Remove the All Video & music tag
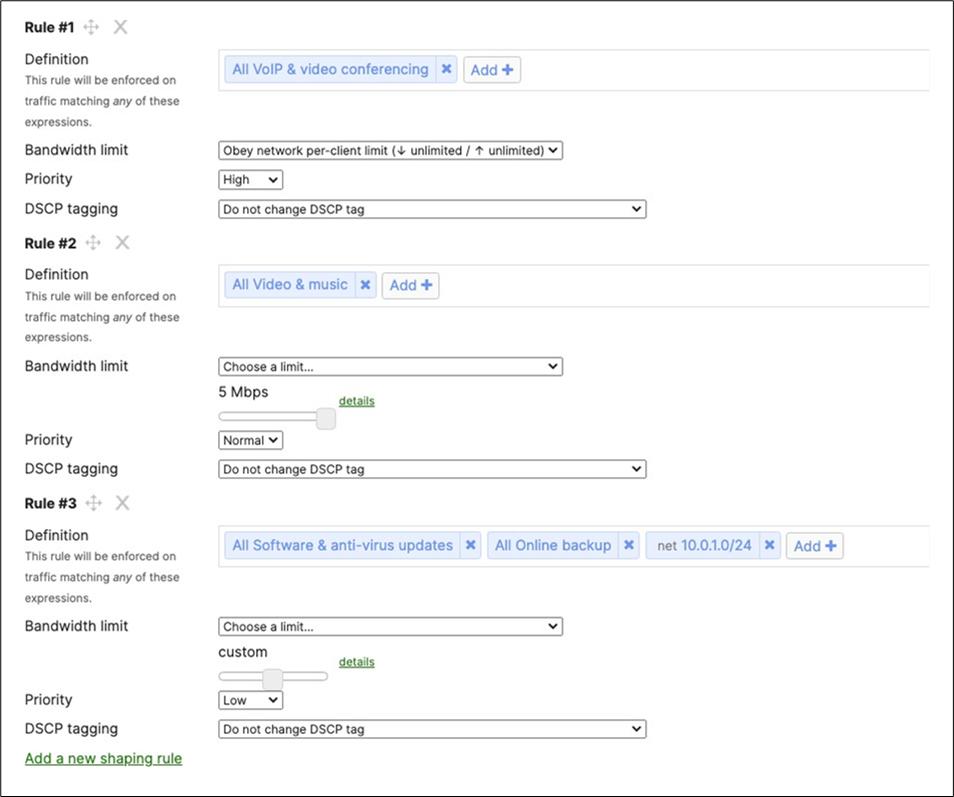 pos(366,285)
